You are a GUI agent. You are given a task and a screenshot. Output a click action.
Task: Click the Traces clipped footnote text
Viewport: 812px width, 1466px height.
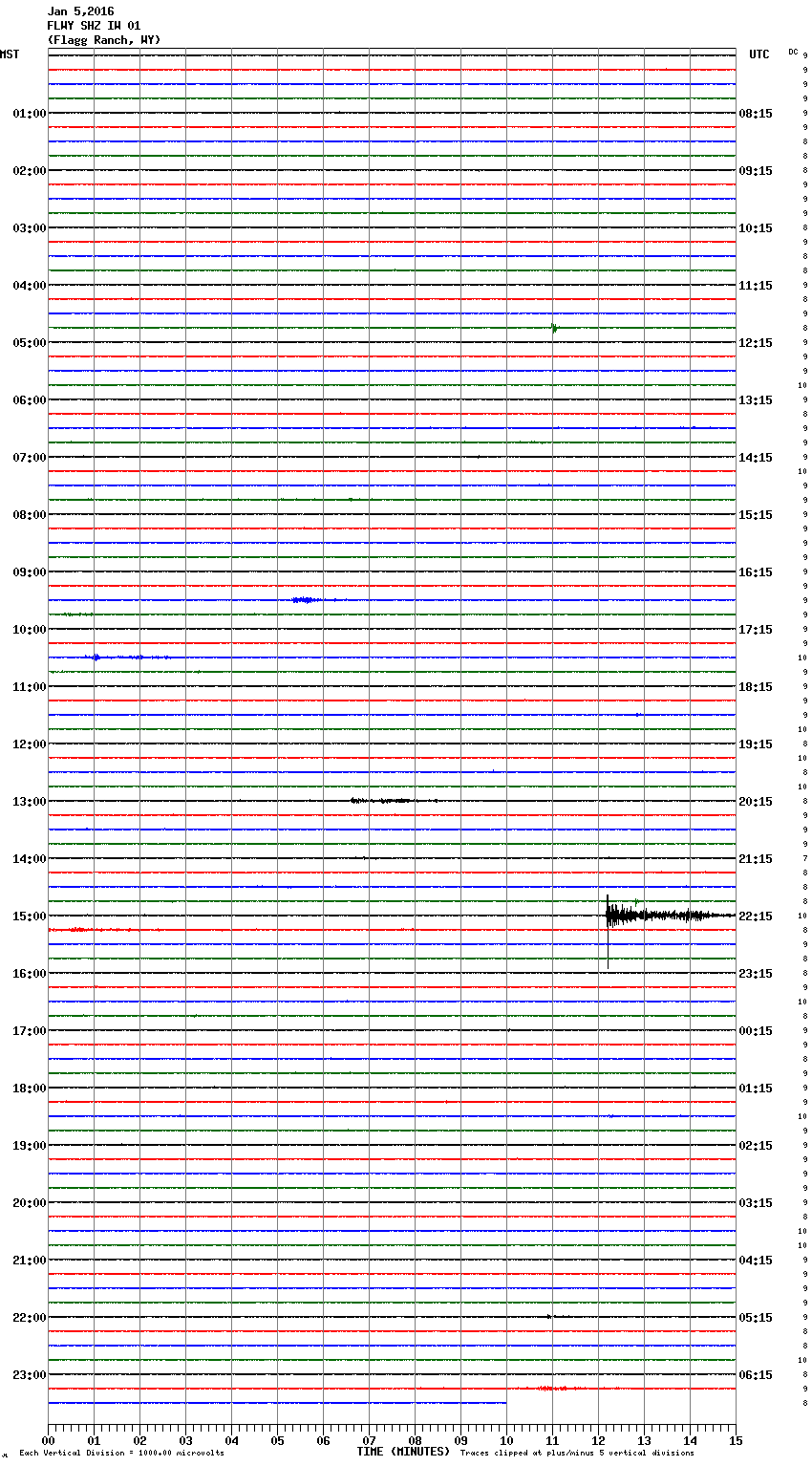(577, 1454)
